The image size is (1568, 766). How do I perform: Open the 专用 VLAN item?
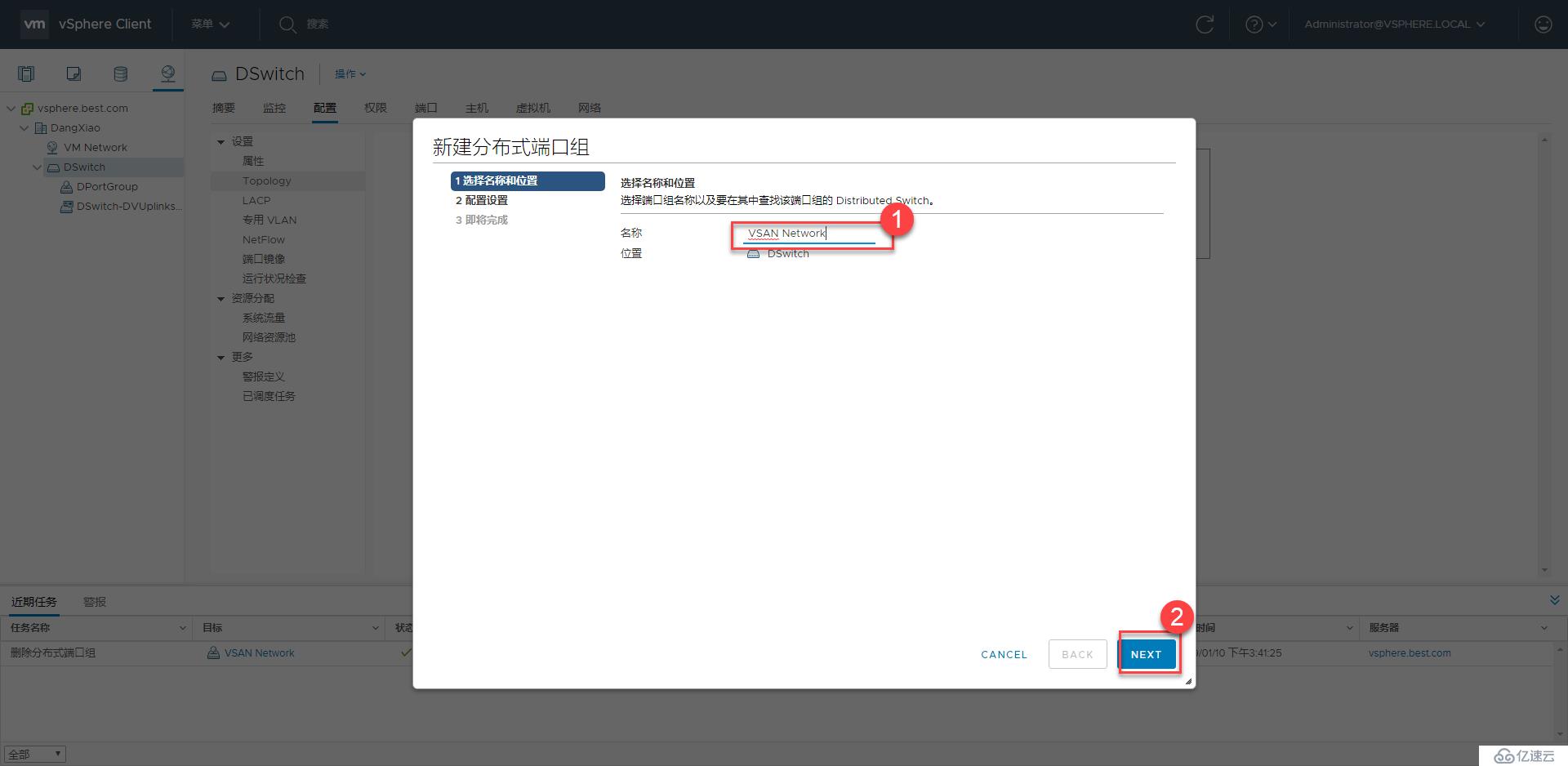(269, 220)
